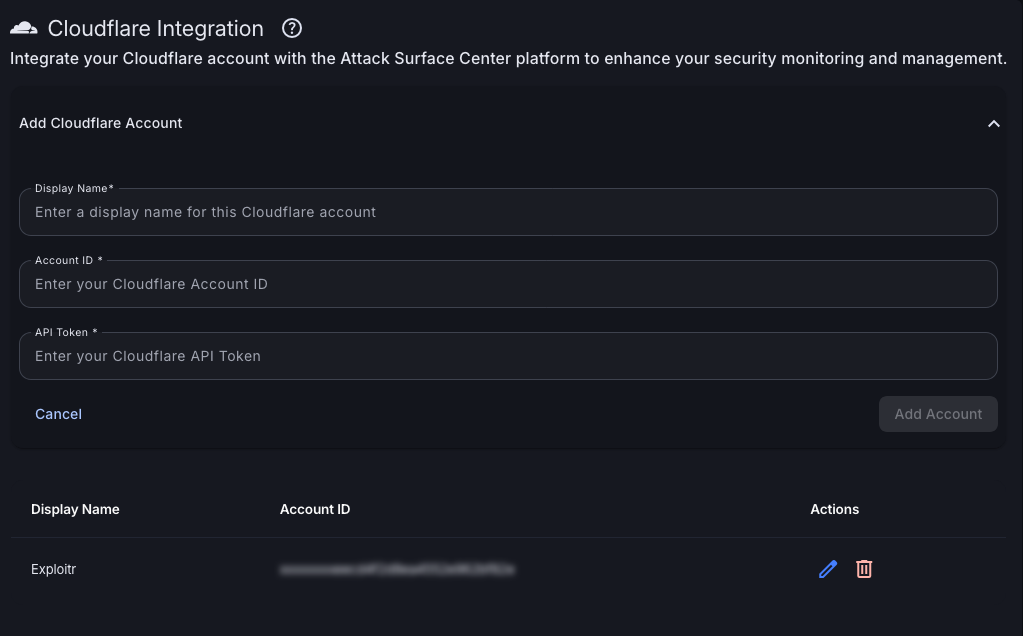The width and height of the screenshot is (1023, 636).
Task: Open the help question mark icon
Action: coord(291,28)
